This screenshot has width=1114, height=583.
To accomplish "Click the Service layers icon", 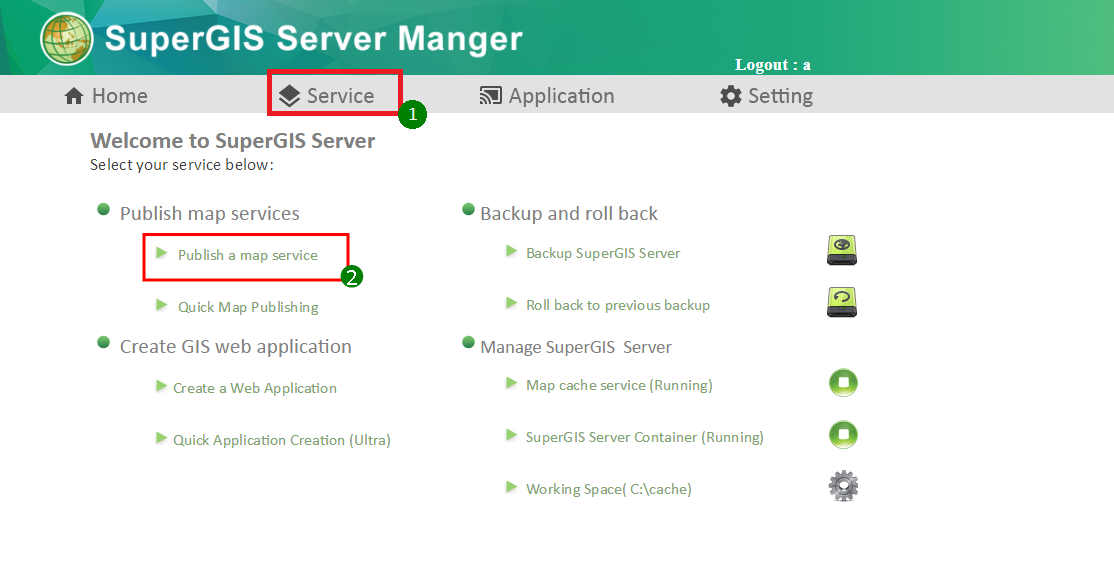I will (x=289, y=96).
